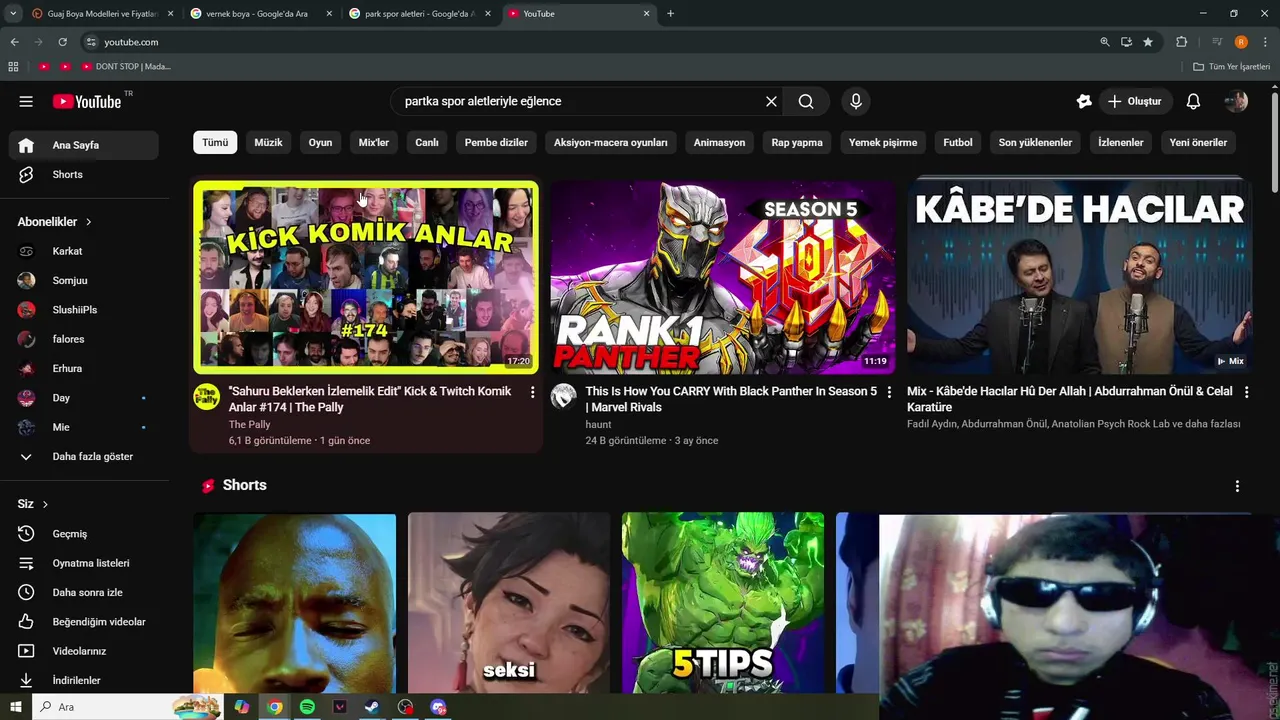The image size is (1280, 720).
Task: Open the Chrome three-dot menu
Action: [x=1265, y=42]
